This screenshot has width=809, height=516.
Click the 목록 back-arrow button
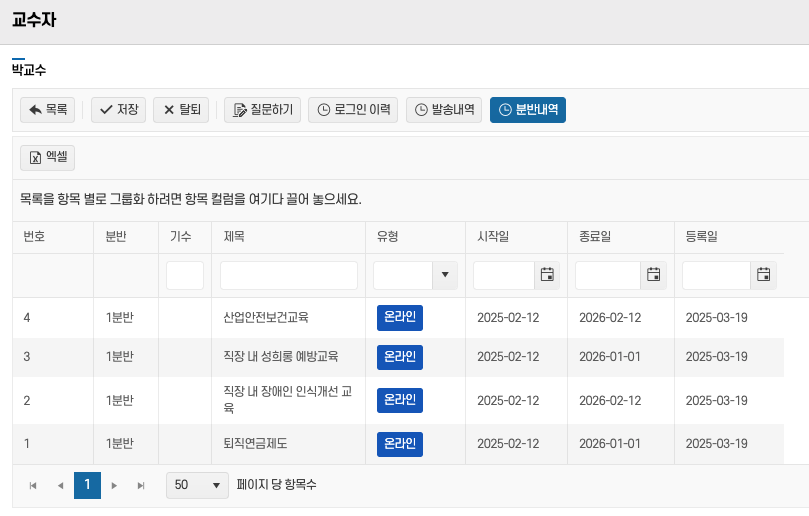[47, 110]
